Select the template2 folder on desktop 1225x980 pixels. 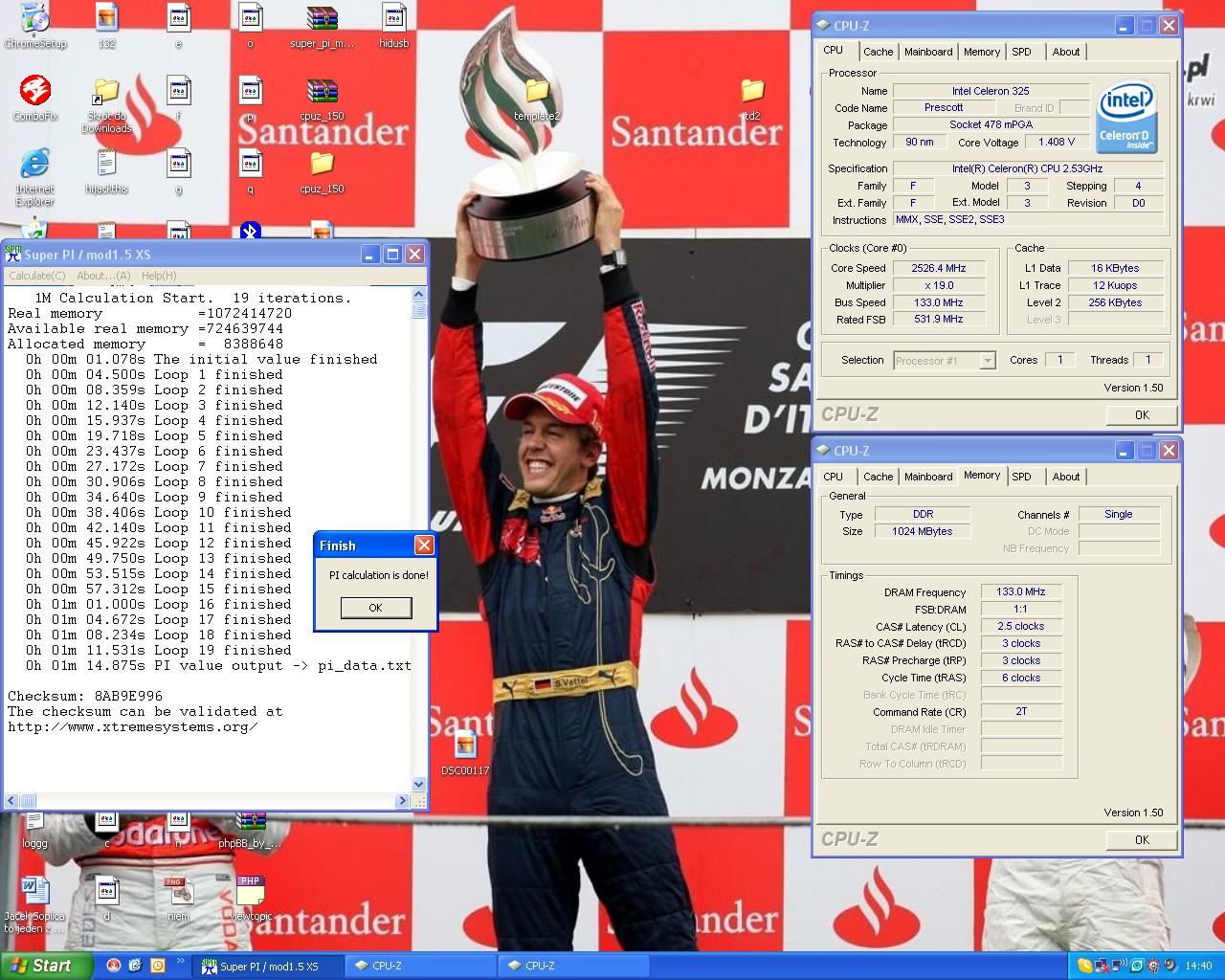[537, 99]
